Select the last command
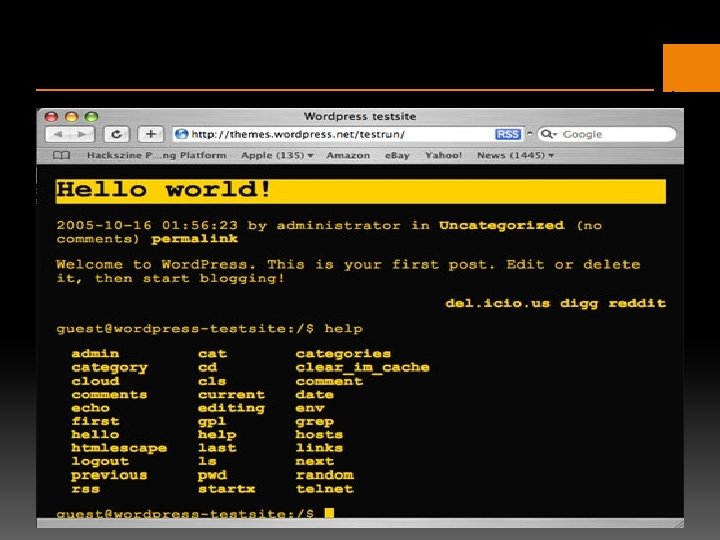Image resolution: width=720 pixels, height=540 pixels. pyautogui.click(x=217, y=448)
